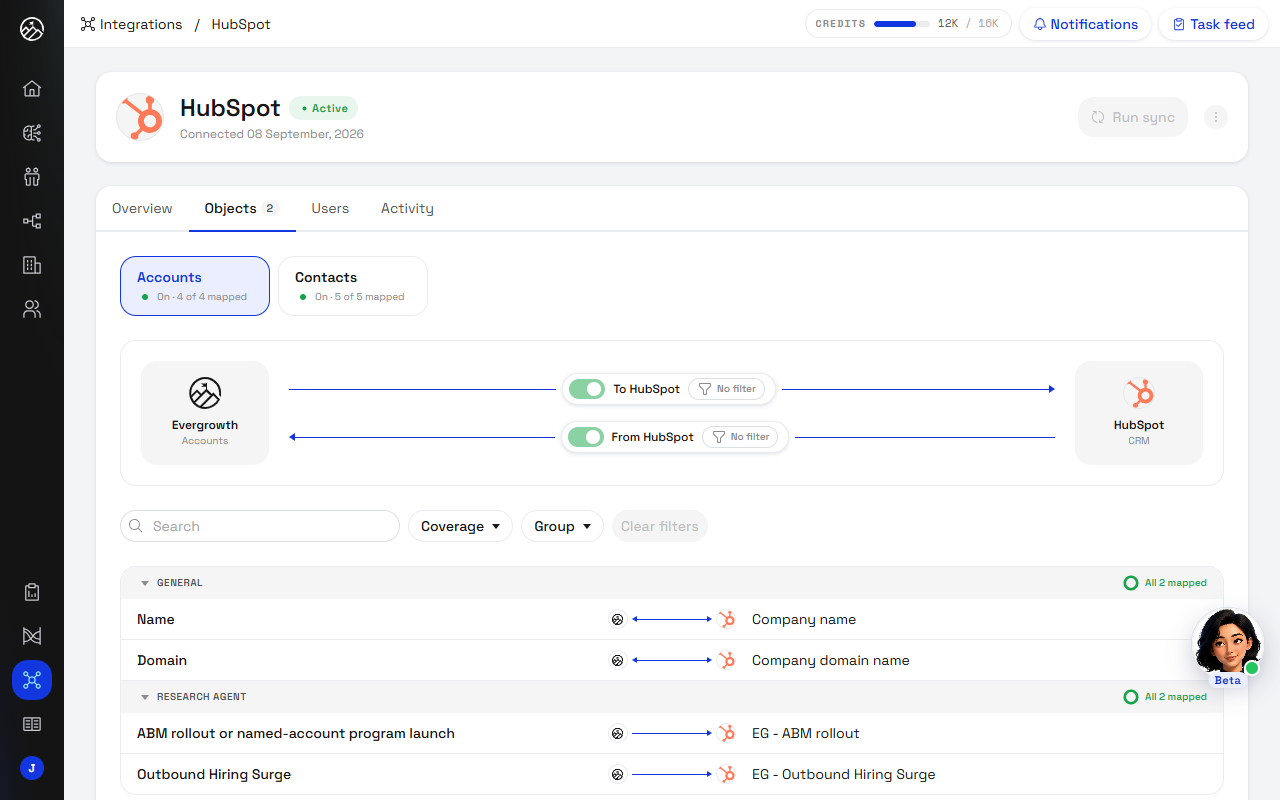Screen dimensions: 1280x800
Task: Select the Accounts object card
Action: pos(195,286)
